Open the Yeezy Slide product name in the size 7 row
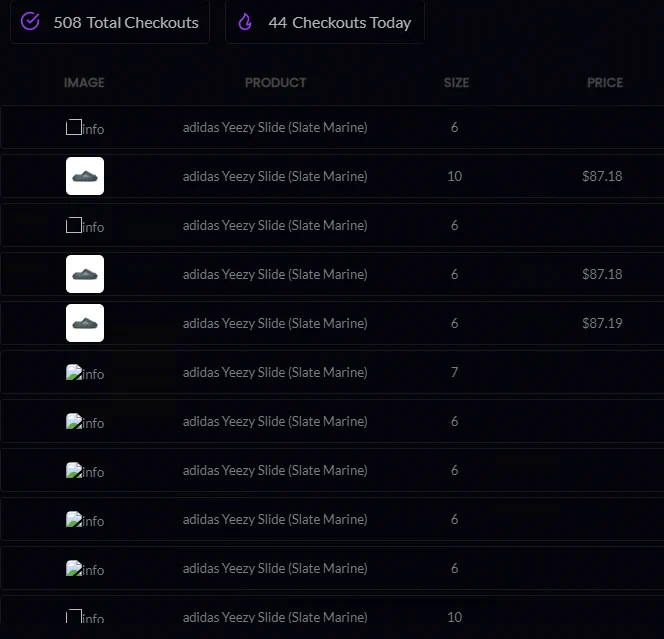 pyautogui.click(x=275, y=372)
